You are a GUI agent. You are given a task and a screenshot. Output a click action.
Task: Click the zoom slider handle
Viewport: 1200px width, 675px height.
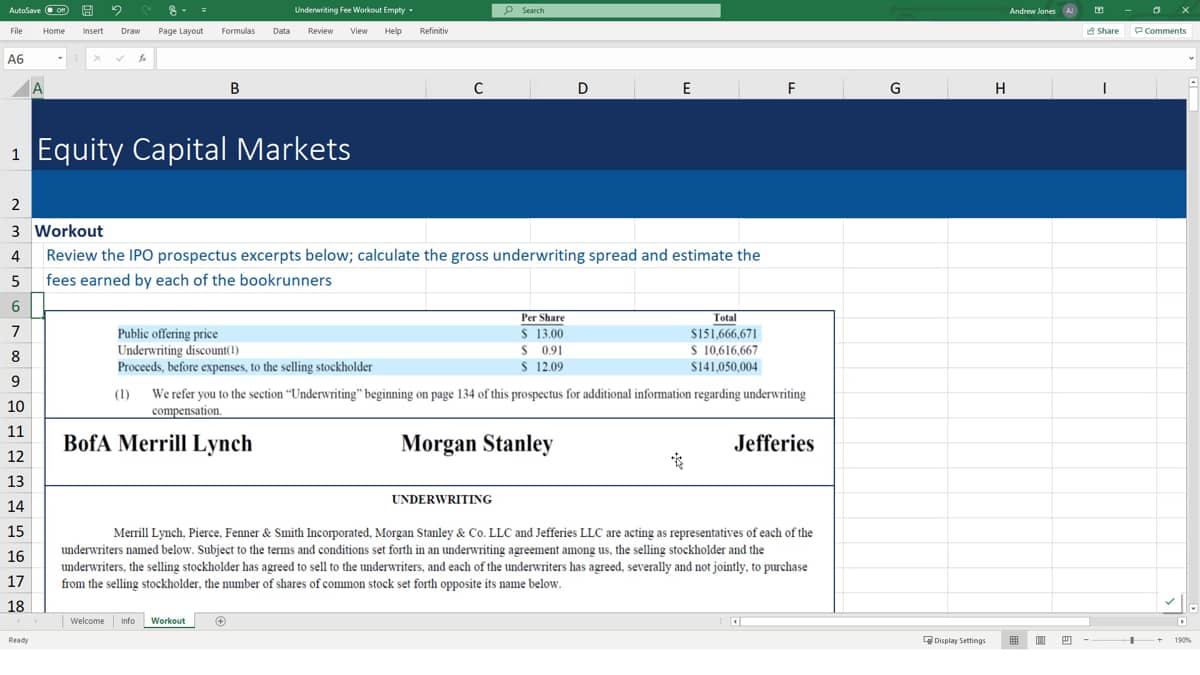pos(1132,640)
